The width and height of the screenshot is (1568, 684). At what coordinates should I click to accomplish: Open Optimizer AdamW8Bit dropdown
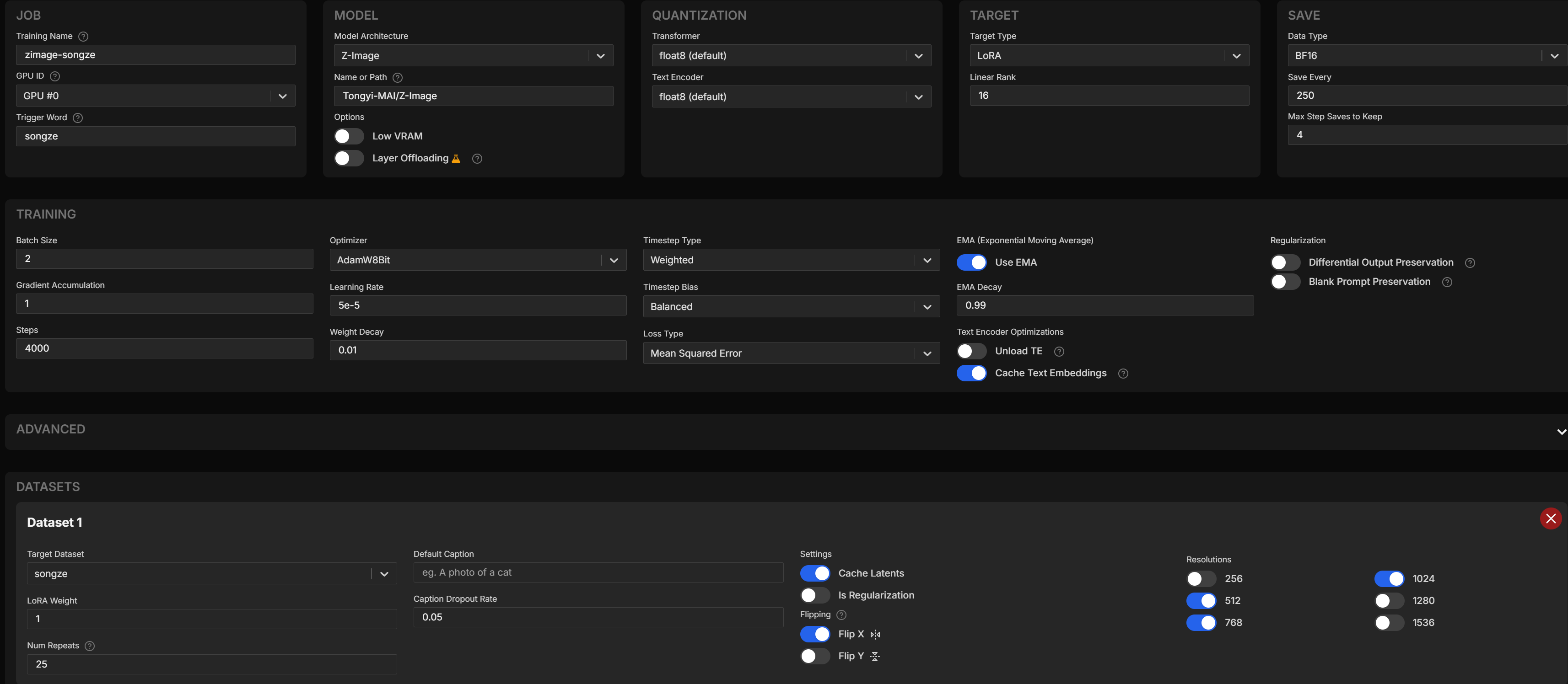(477, 260)
